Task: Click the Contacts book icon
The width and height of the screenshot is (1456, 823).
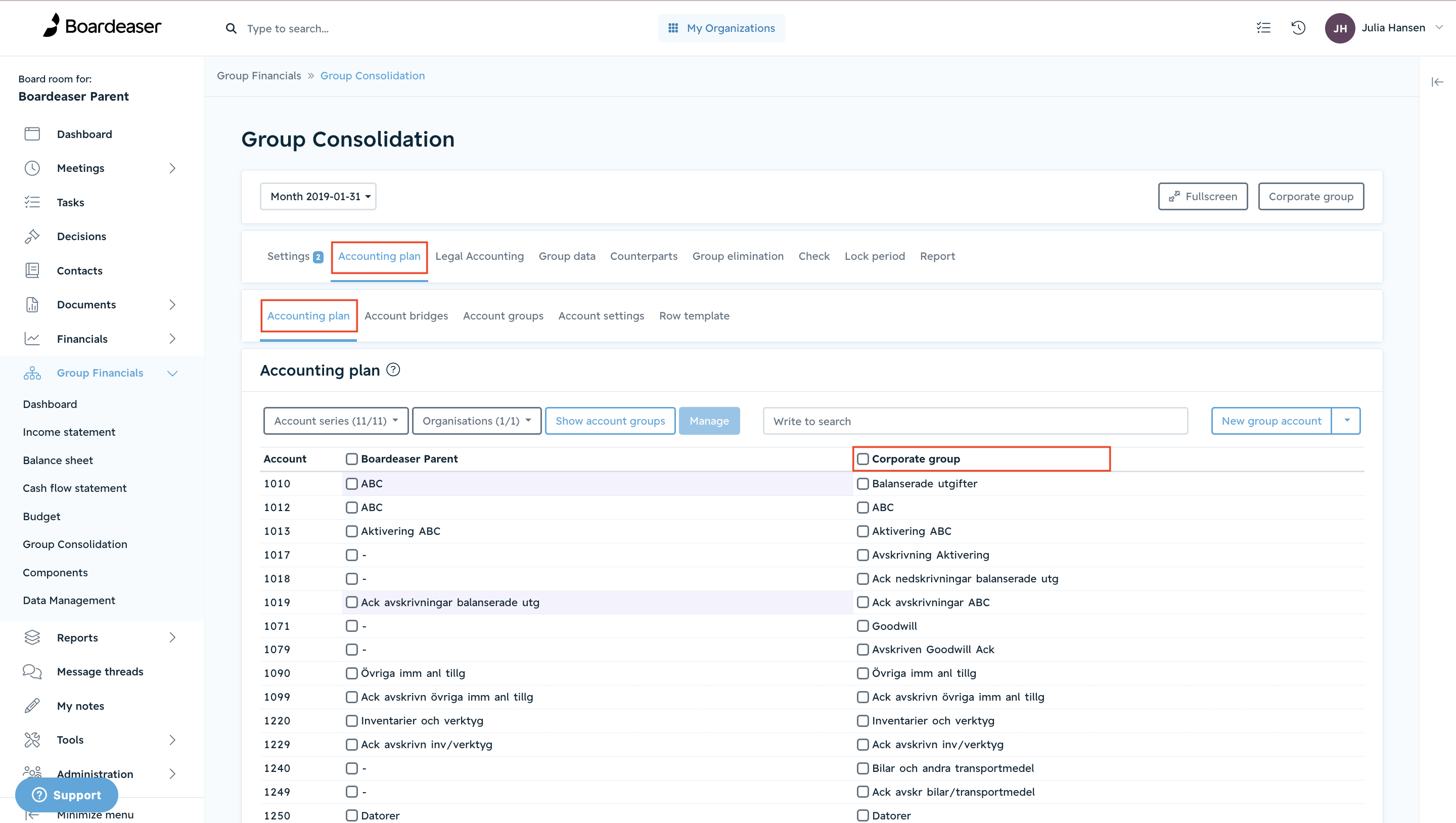Action: point(32,271)
